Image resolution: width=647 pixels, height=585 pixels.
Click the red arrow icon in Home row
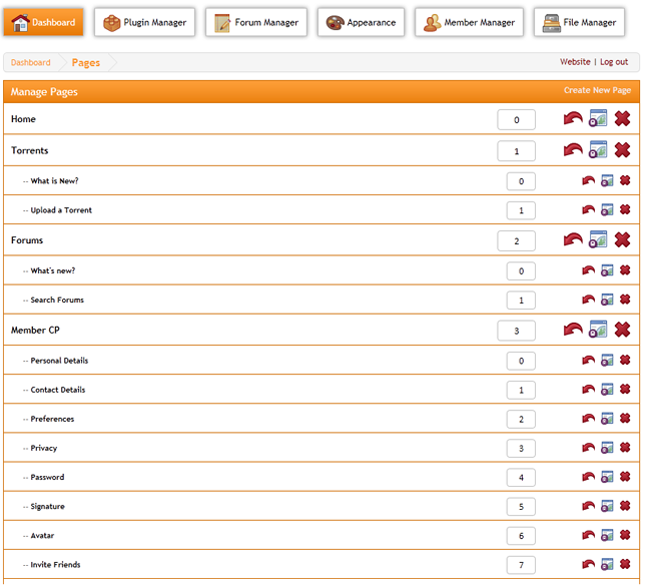(573, 119)
